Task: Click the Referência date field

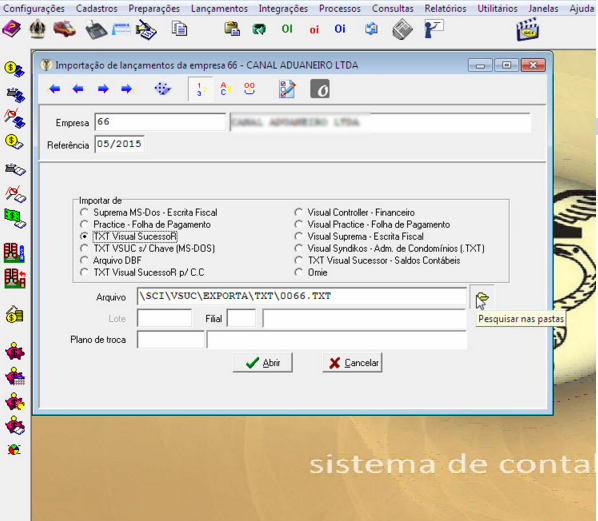Action: pos(119,144)
